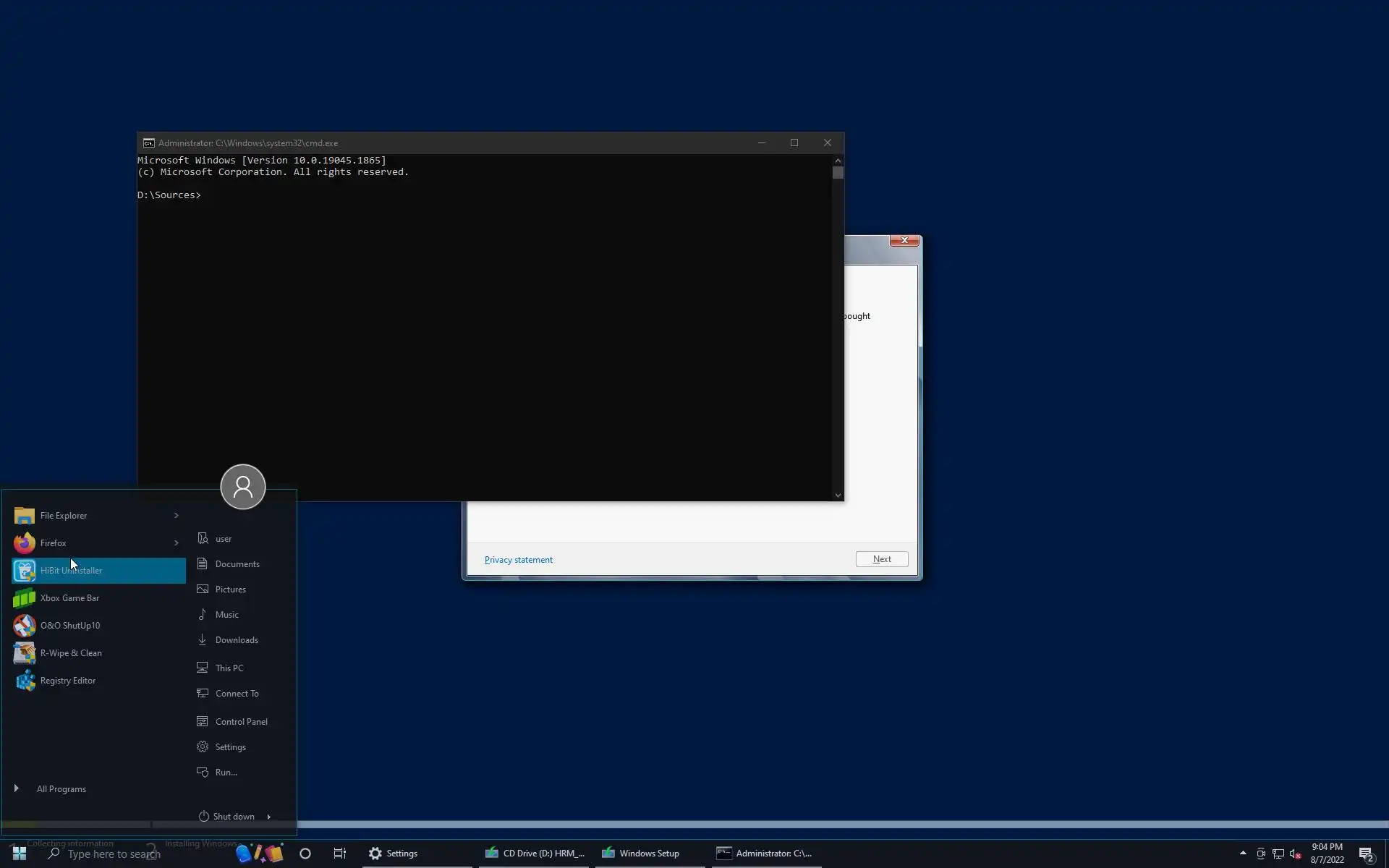
Task: Select Downloads in start menu
Action: click(x=236, y=640)
